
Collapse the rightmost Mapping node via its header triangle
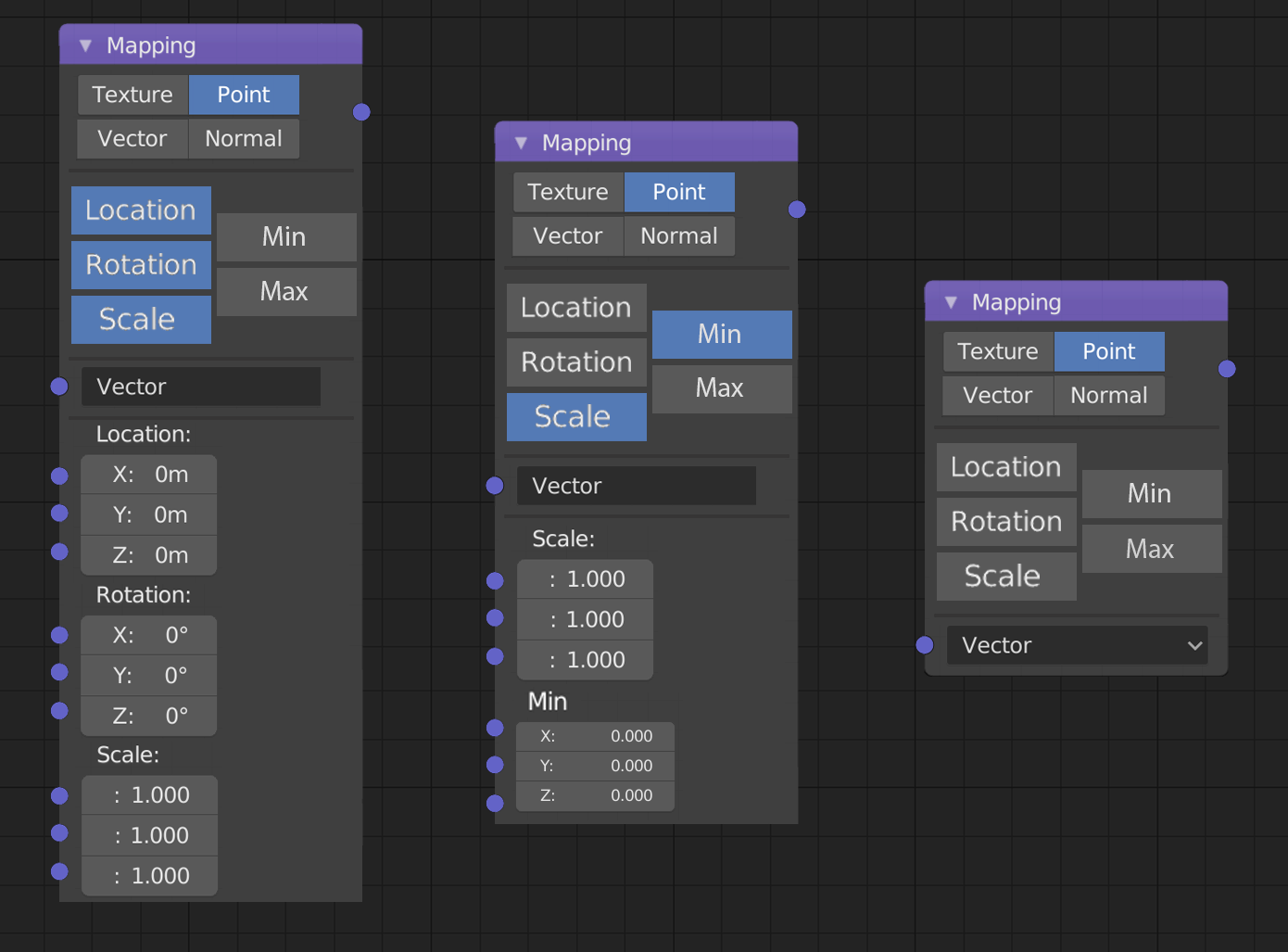coord(952,302)
